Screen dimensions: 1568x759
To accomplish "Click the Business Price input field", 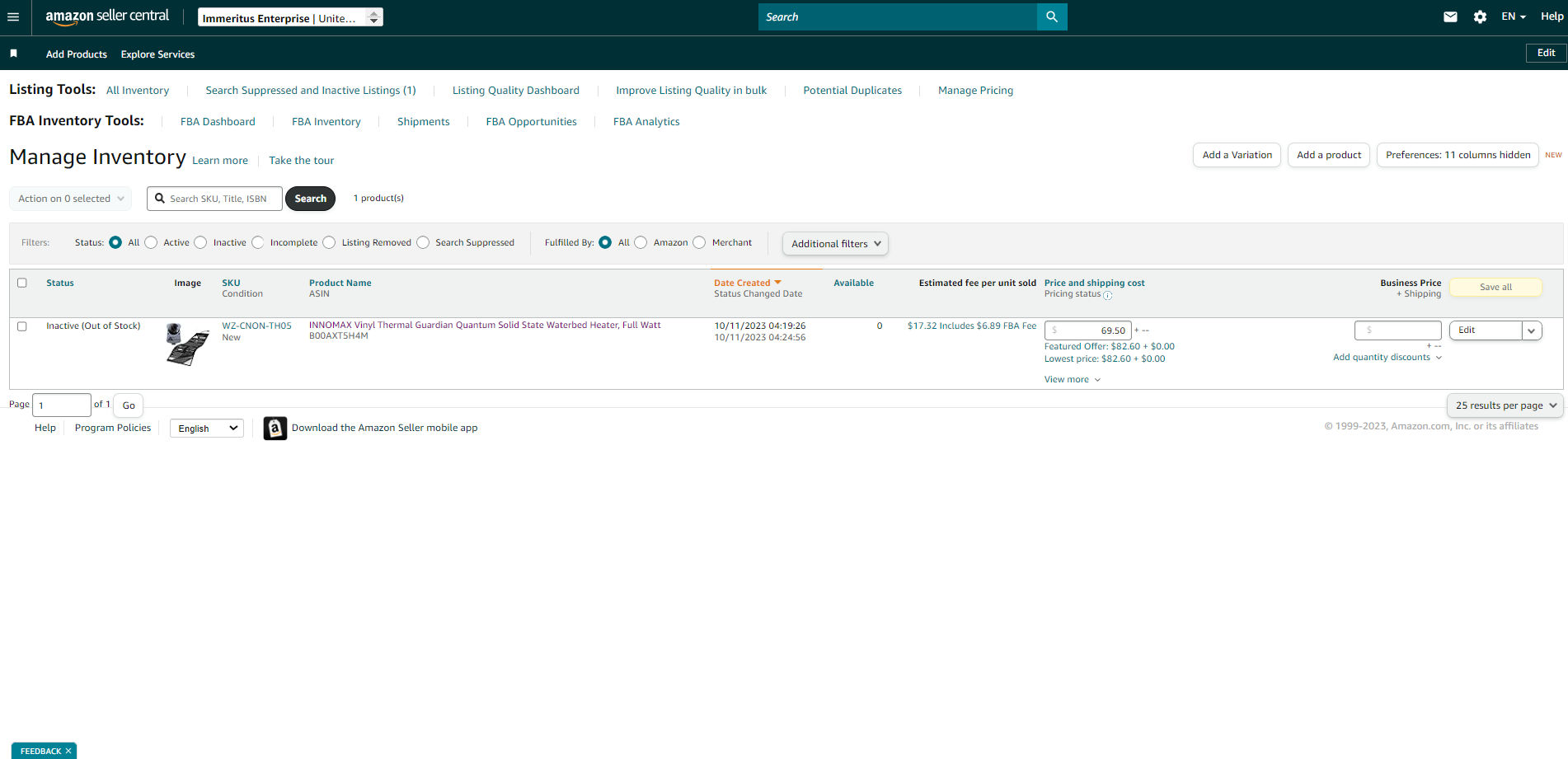I will (x=1397, y=330).
